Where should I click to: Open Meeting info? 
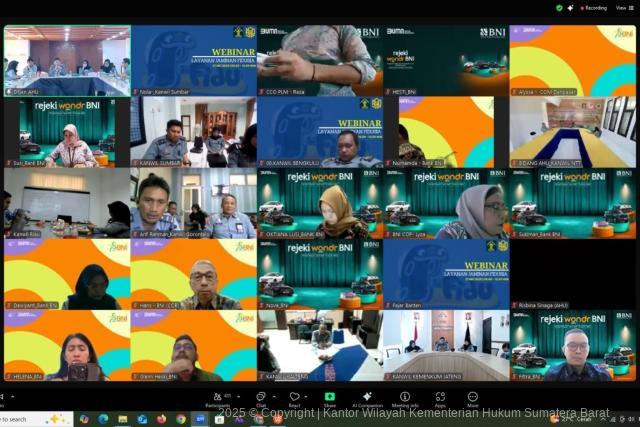tap(407, 397)
